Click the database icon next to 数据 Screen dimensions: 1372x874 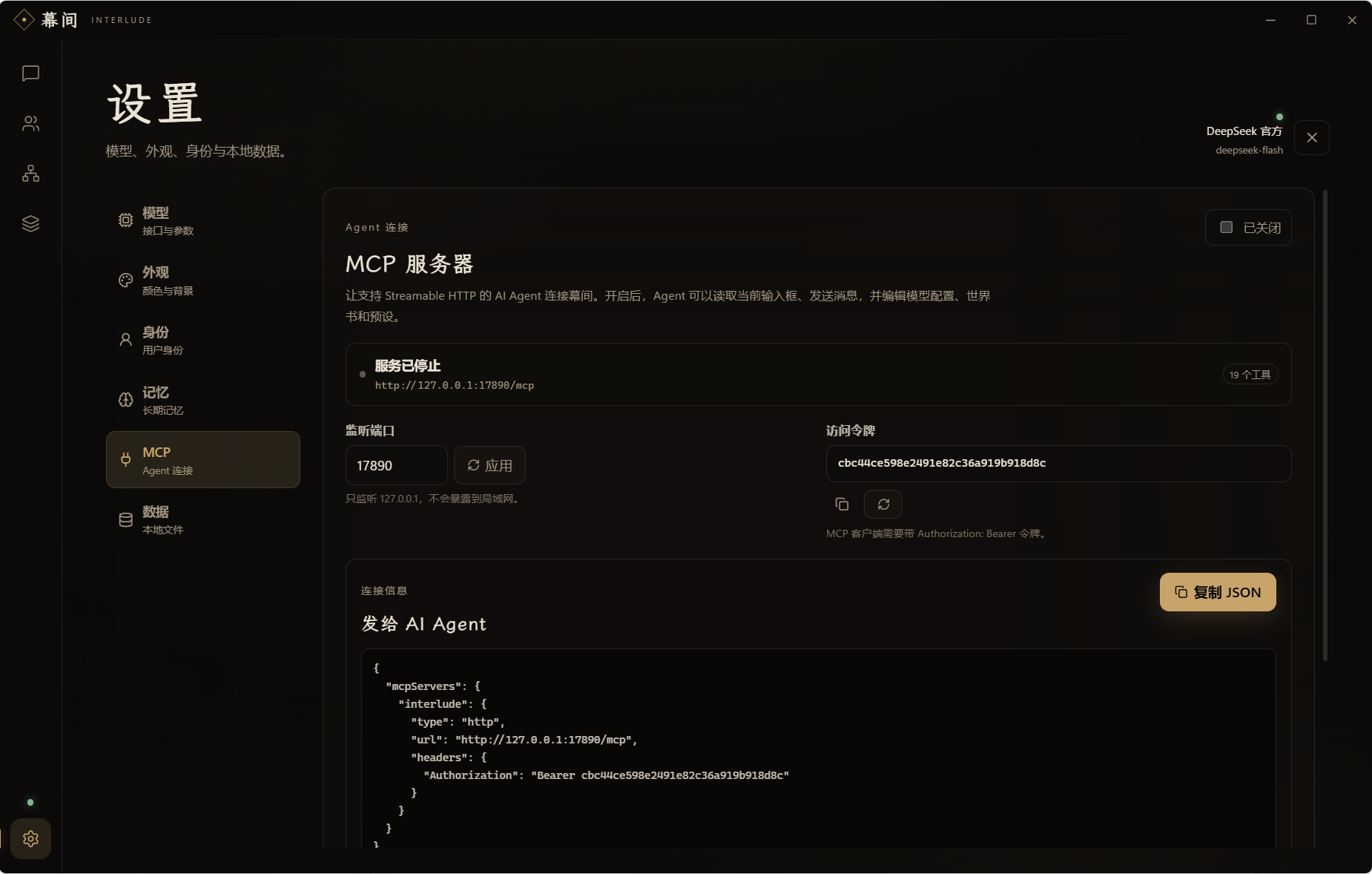click(x=126, y=520)
